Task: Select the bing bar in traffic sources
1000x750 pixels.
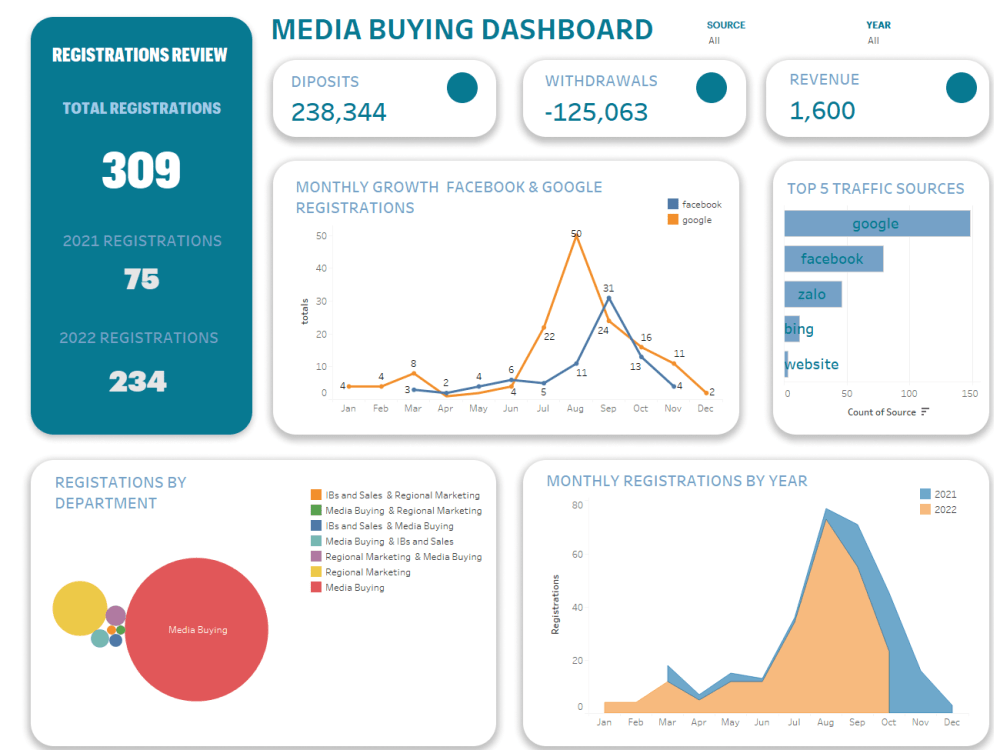Action: (x=791, y=329)
